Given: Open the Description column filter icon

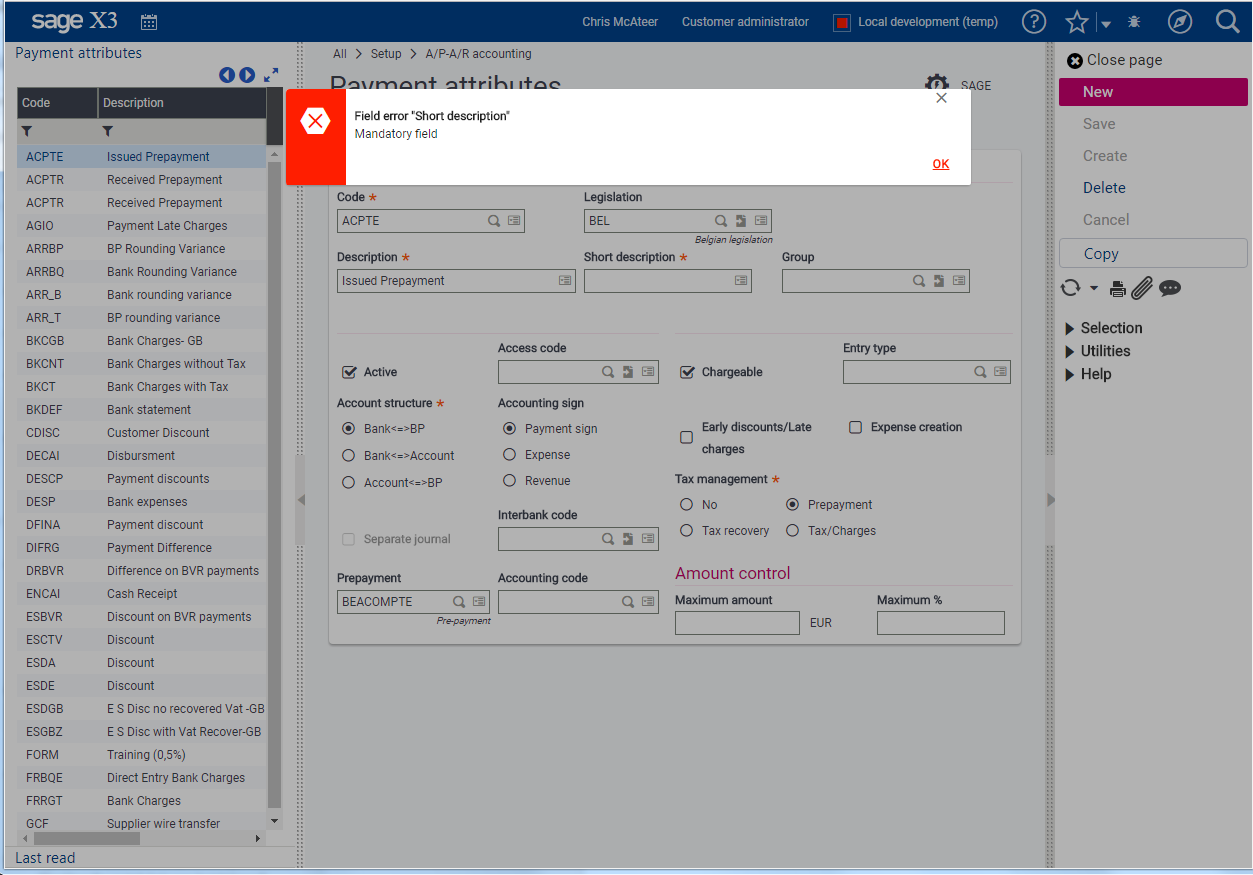Looking at the screenshot, I should click(107, 131).
